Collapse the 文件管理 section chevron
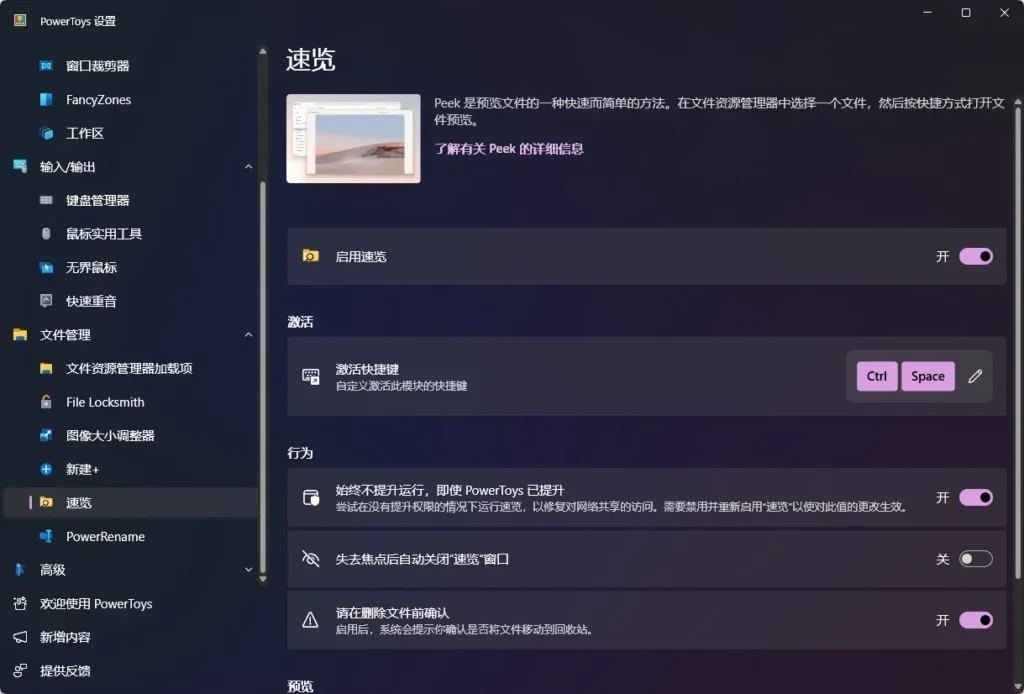The height and width of the screenshot is (694, 1024). pyautogui.click(x=248, y=335)
